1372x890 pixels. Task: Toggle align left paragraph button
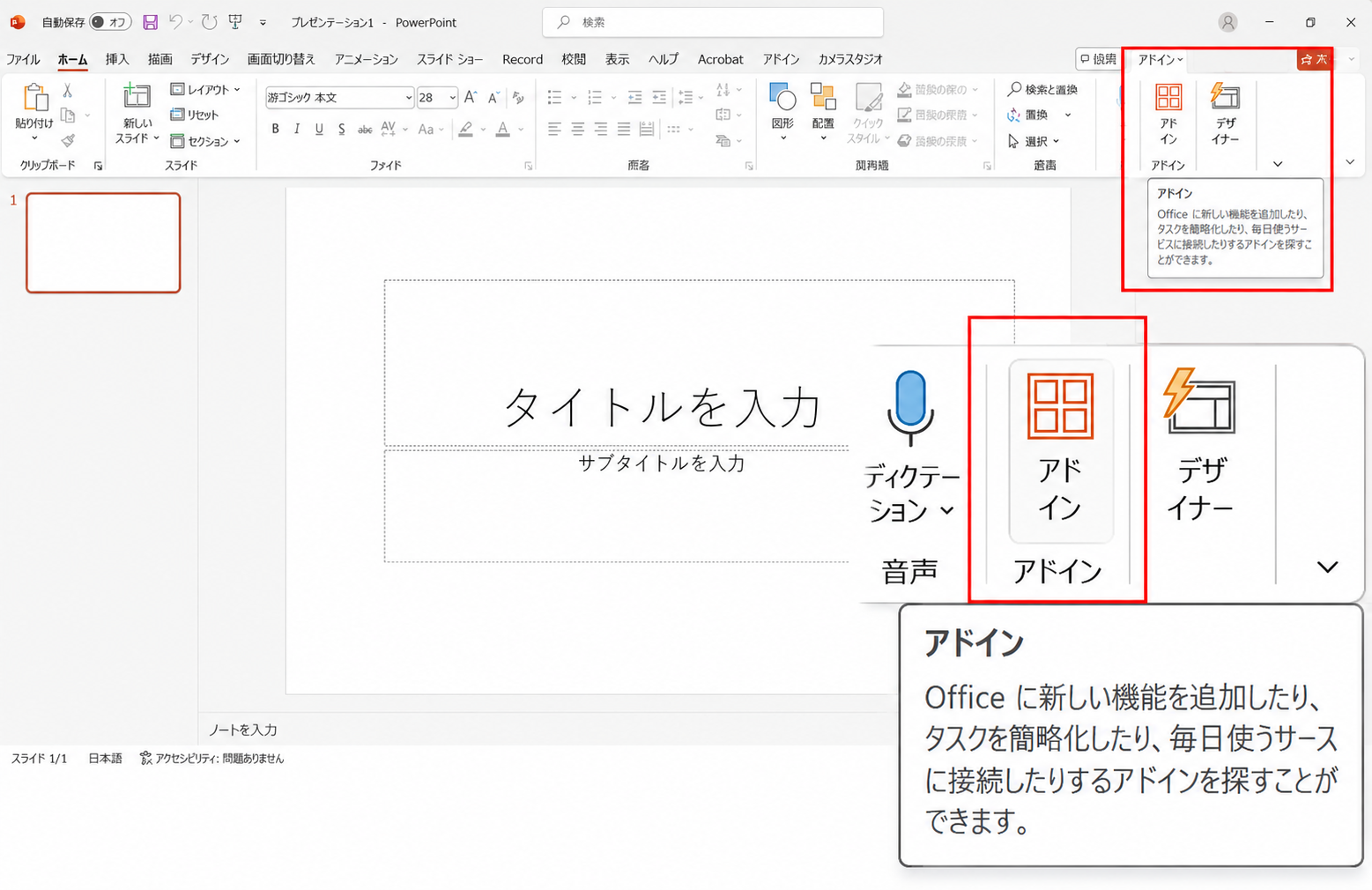pos(554,130)
